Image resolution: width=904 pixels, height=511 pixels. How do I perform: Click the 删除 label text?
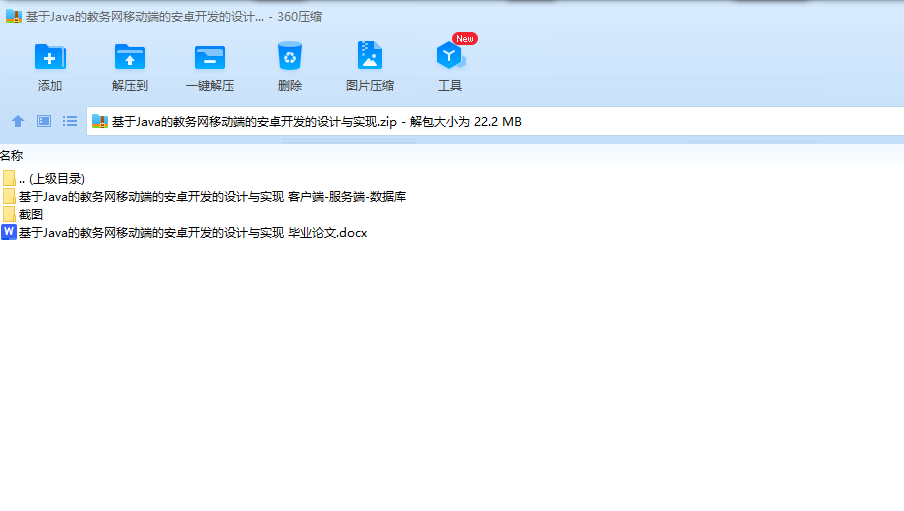click(x=289, y=86)
